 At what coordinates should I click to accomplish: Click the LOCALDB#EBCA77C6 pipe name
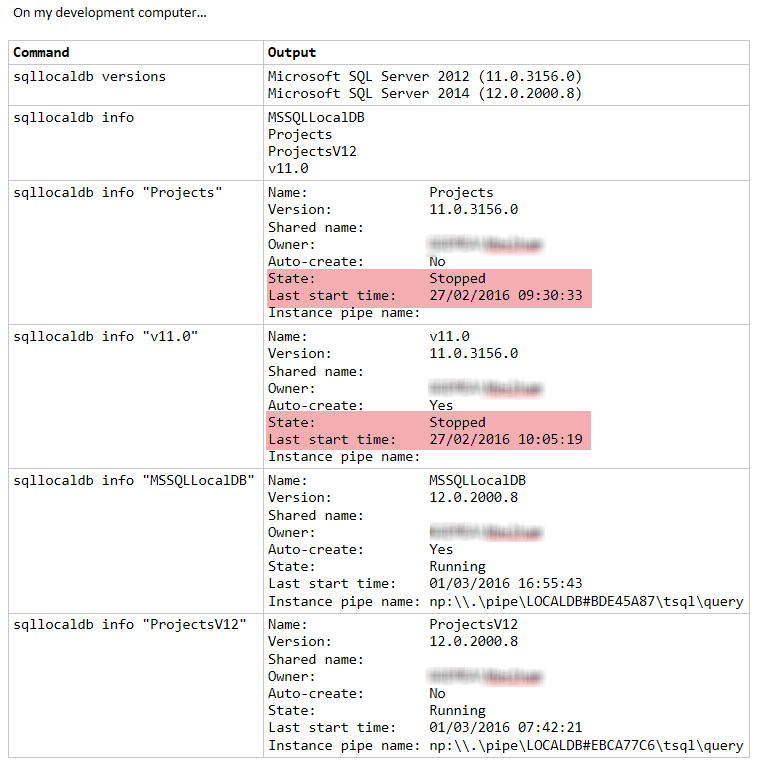586,745
